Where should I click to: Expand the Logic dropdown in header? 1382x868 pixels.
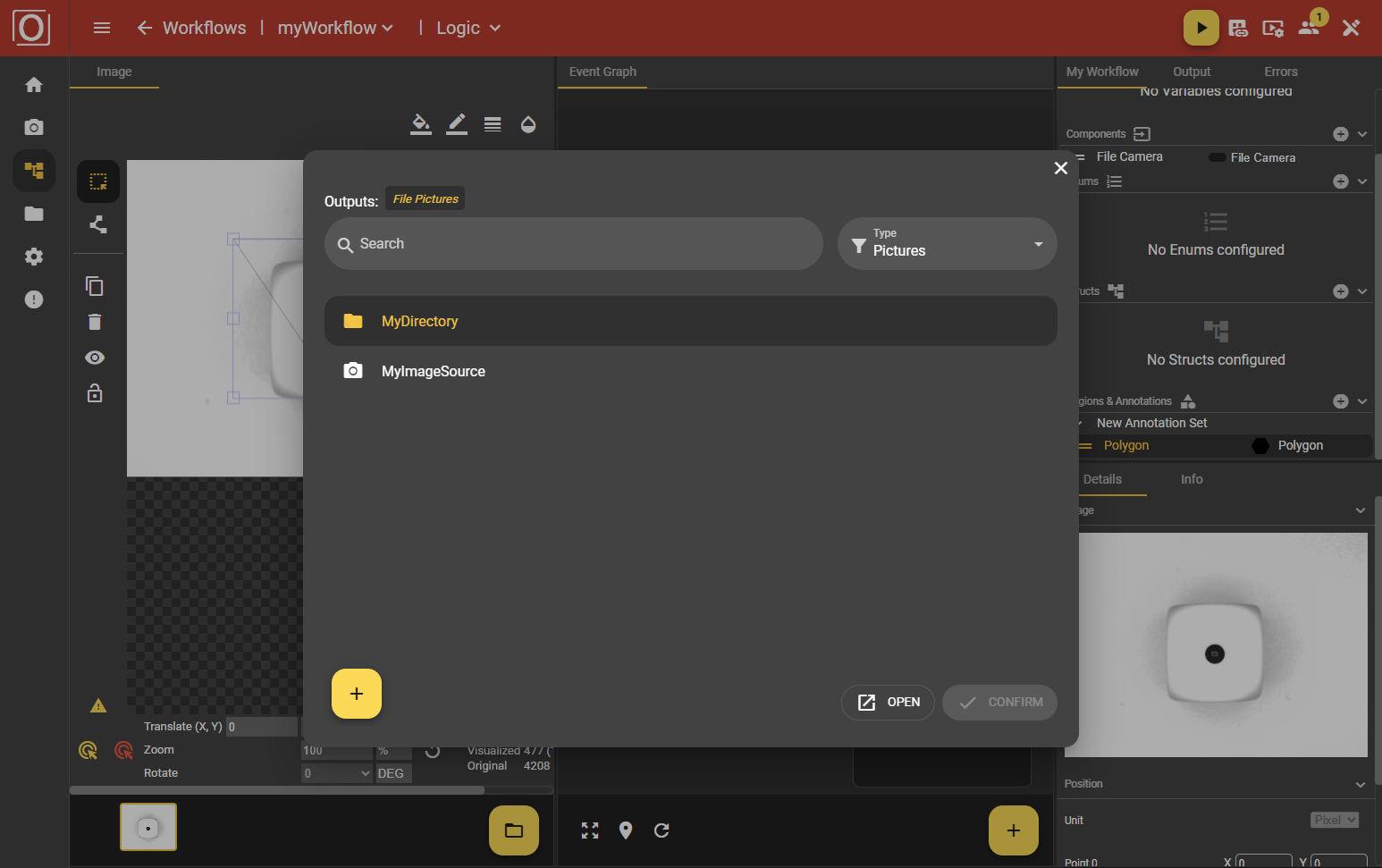point(468,28)
